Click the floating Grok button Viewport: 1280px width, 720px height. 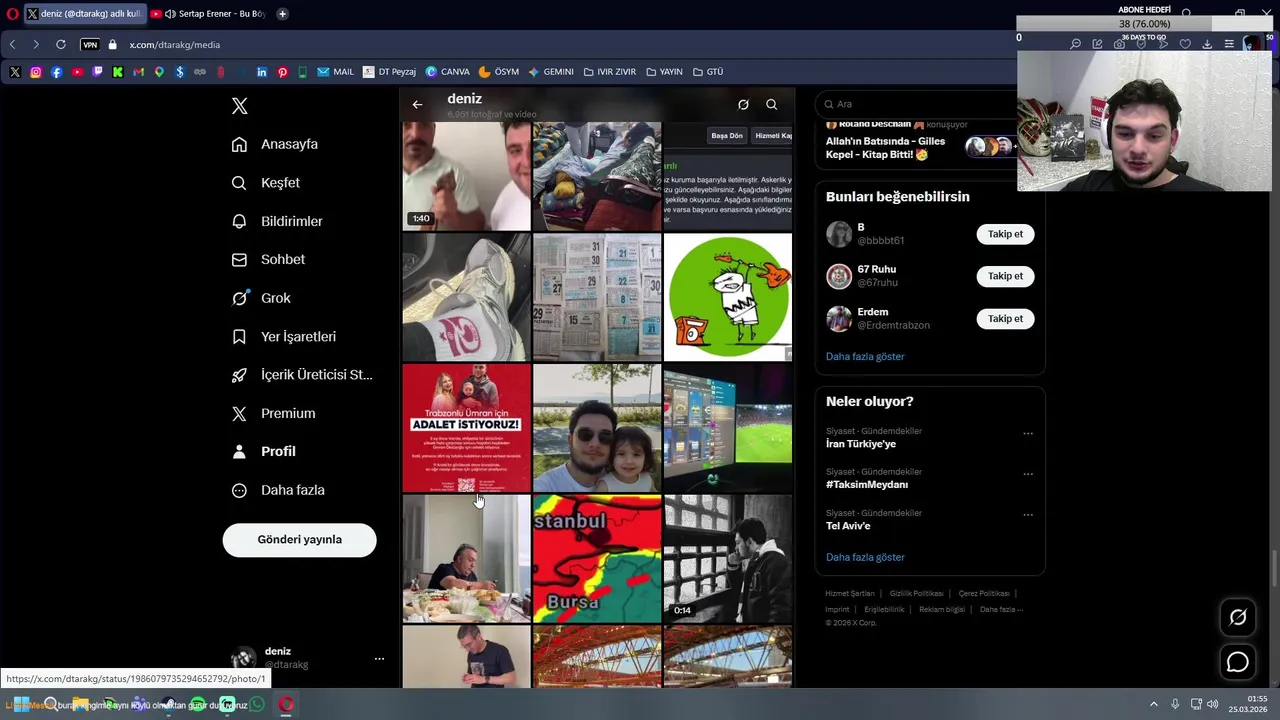click(x=1238, y=618)
